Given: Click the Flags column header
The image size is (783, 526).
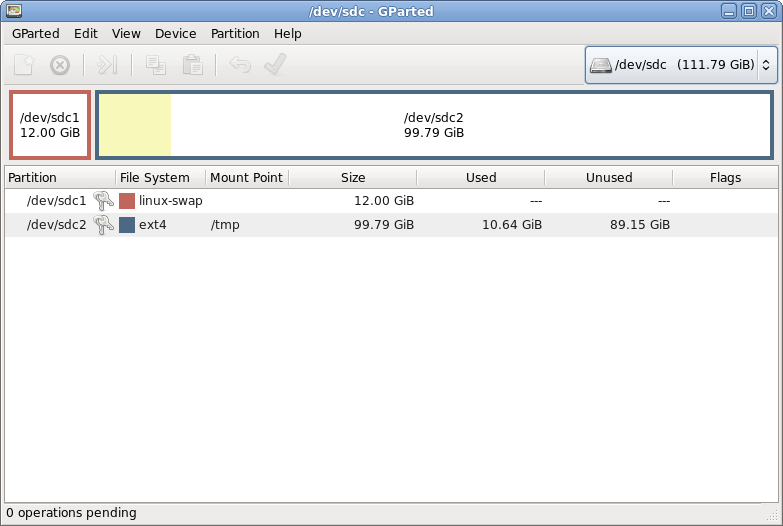Looking at the screenshot, I should point(725,178).
